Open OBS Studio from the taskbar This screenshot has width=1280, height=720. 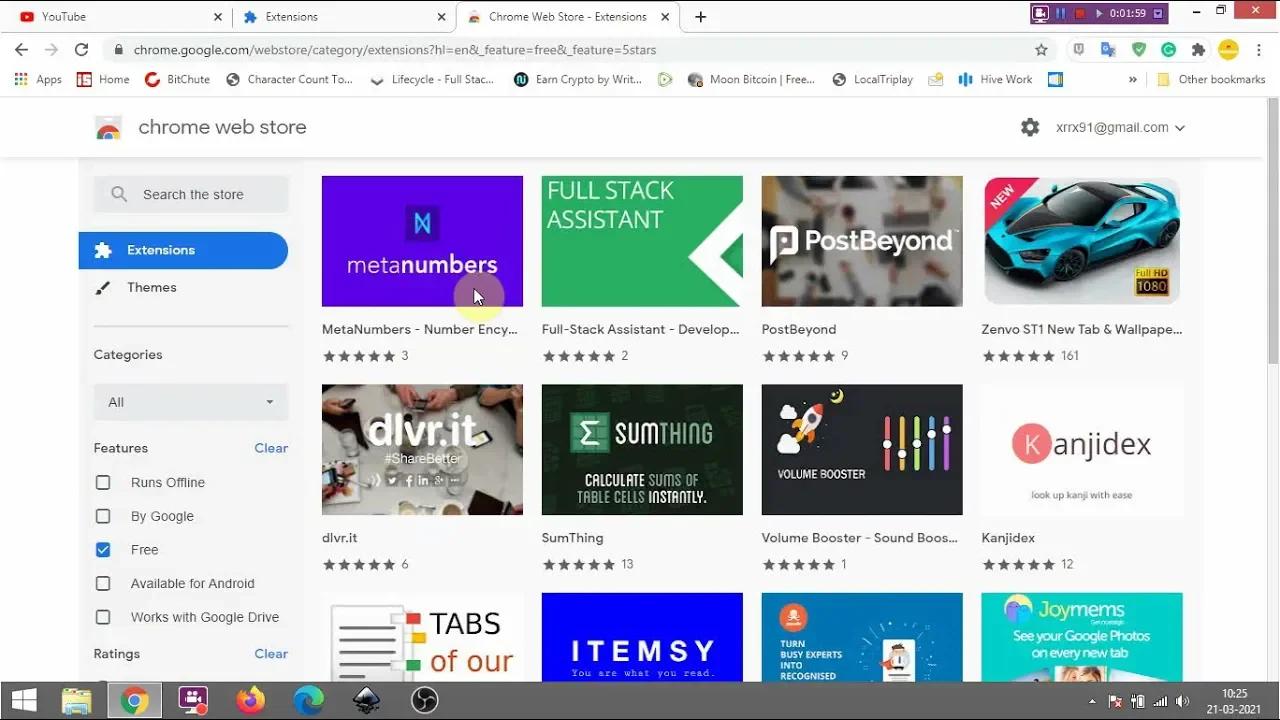point(425,701)
